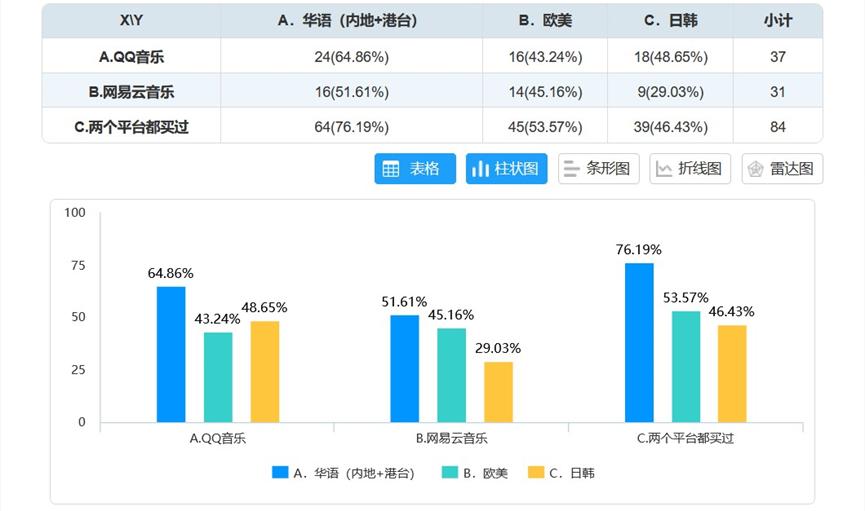865x511 pixels.
Task: Click the 53.57% data label above bar
Action: click(x=686, y=298)
